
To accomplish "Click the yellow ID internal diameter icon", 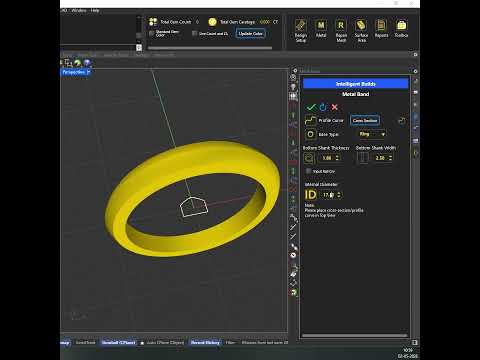I will tap(310, 195).
